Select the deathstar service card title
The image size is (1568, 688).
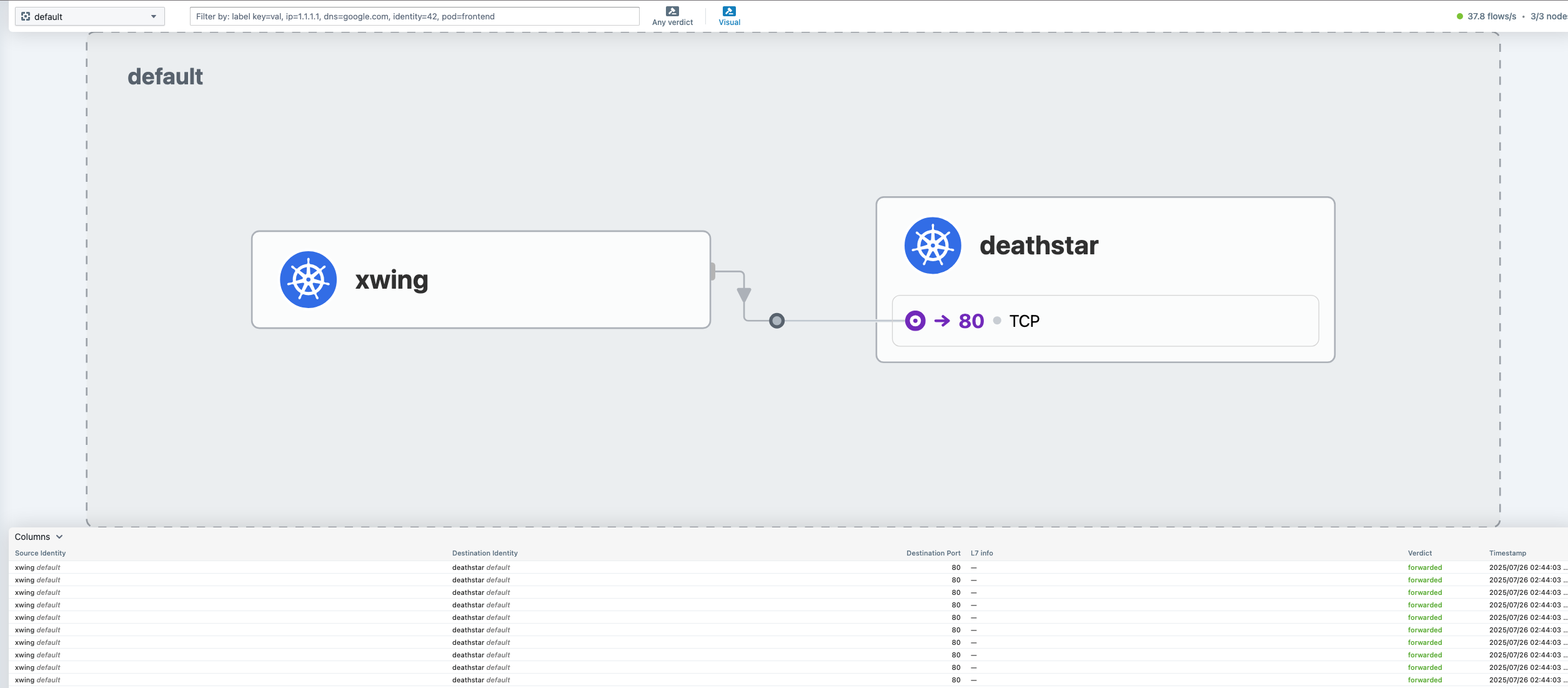(x=1038, y=246)
